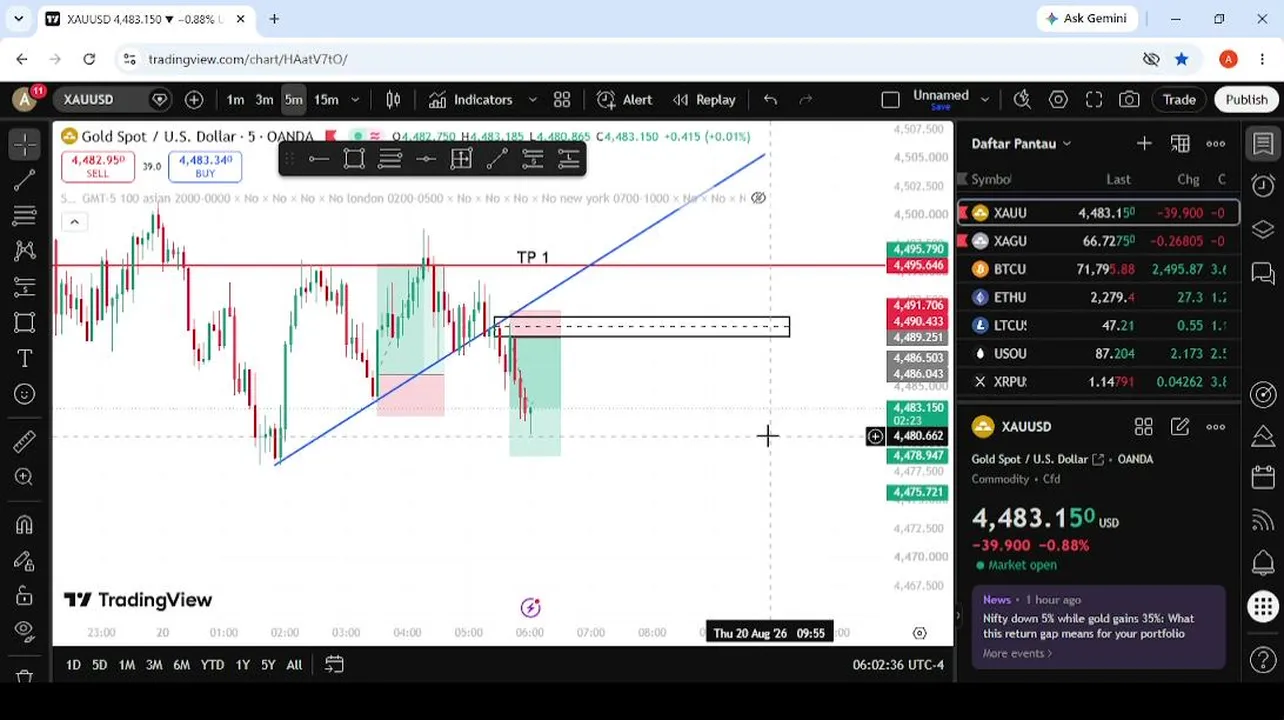Screen dimensions: 1284x720
Task: Open XAUUSD symbol search
Action: tap(89, 100)
